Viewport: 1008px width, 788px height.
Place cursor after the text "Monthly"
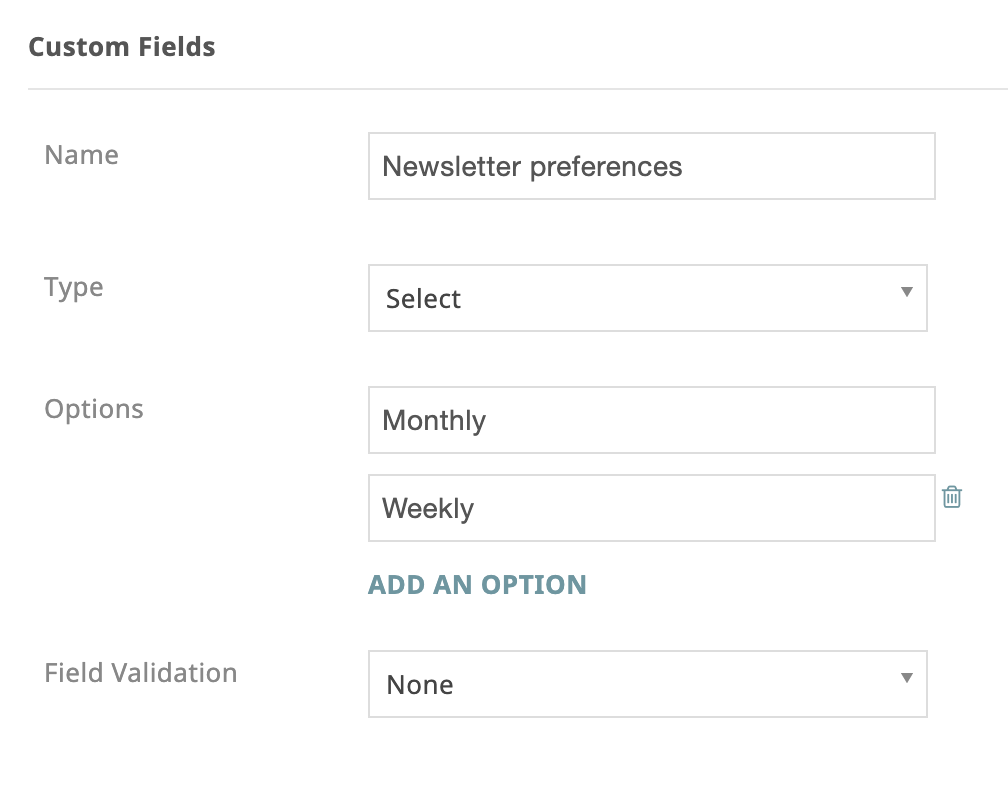tap(488, 421)
